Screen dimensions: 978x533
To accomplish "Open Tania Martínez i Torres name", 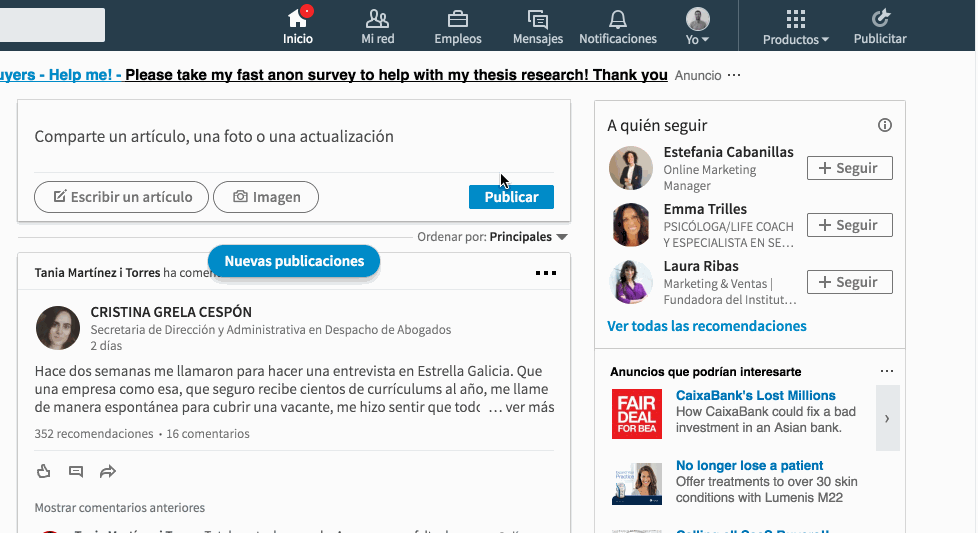I will [97, 273].
